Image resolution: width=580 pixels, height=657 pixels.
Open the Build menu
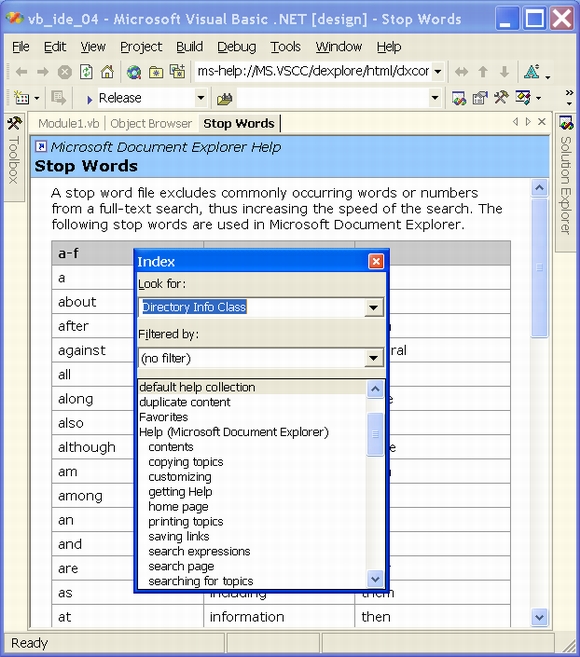189,47
